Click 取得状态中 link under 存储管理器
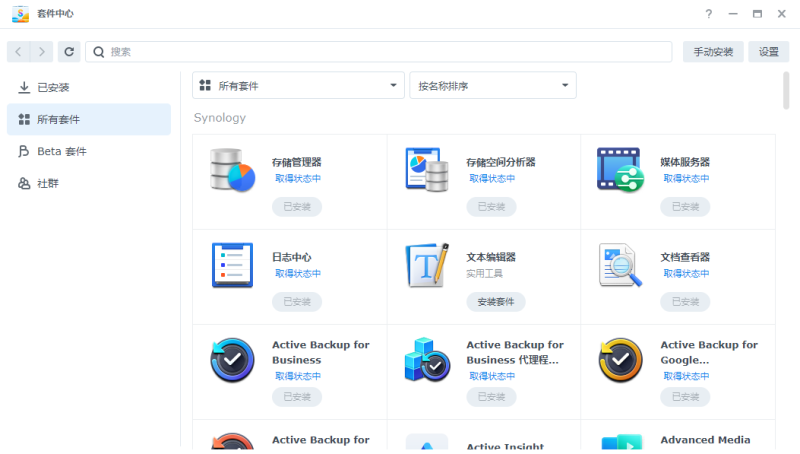Viewport: 800px width, 454px height. click(x=298, y=179)
